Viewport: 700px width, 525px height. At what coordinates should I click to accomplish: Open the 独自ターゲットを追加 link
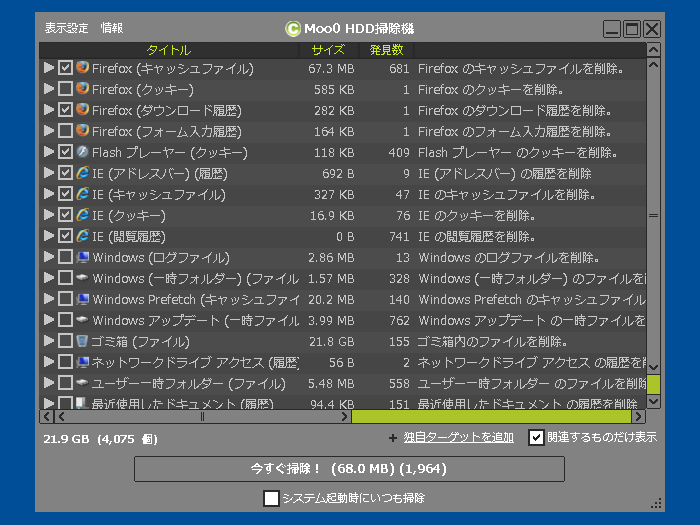[x=458, y=438]
